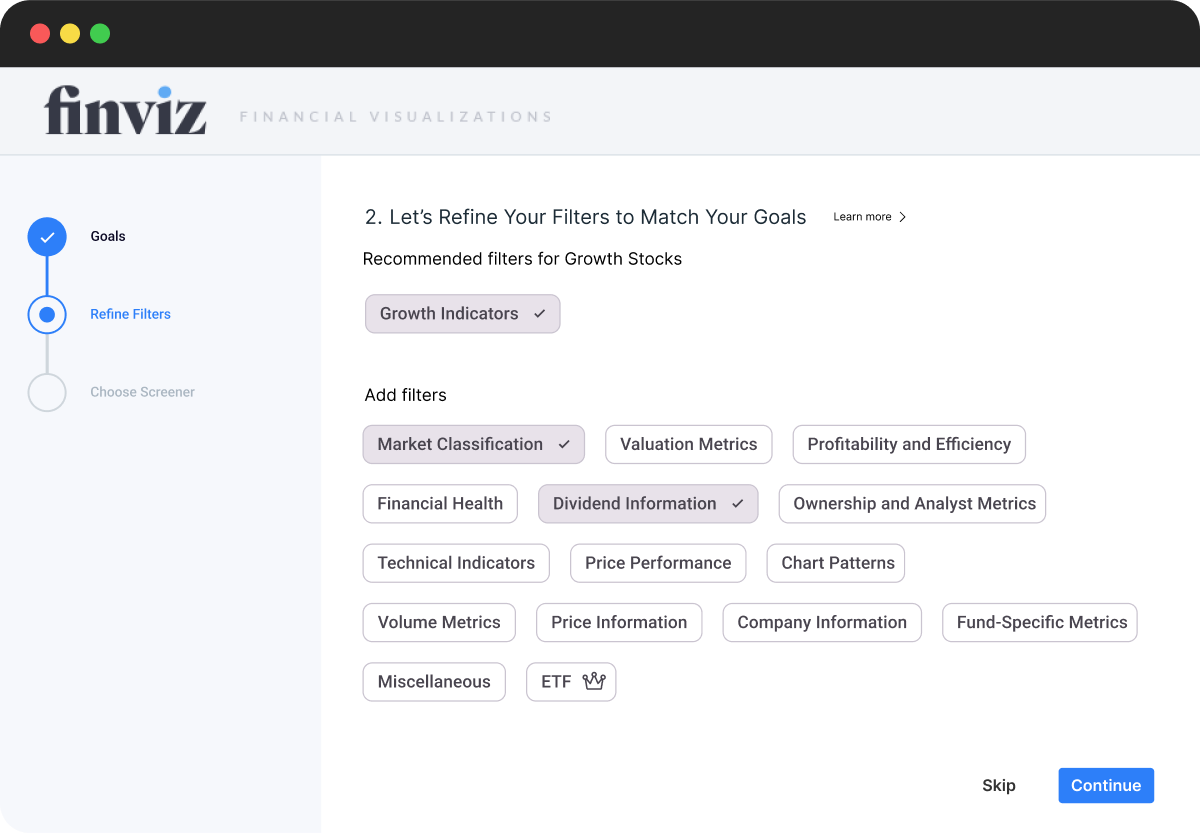Click the completed Goals step checkmark circle
1200x833 pixels.
click(47, 237)
